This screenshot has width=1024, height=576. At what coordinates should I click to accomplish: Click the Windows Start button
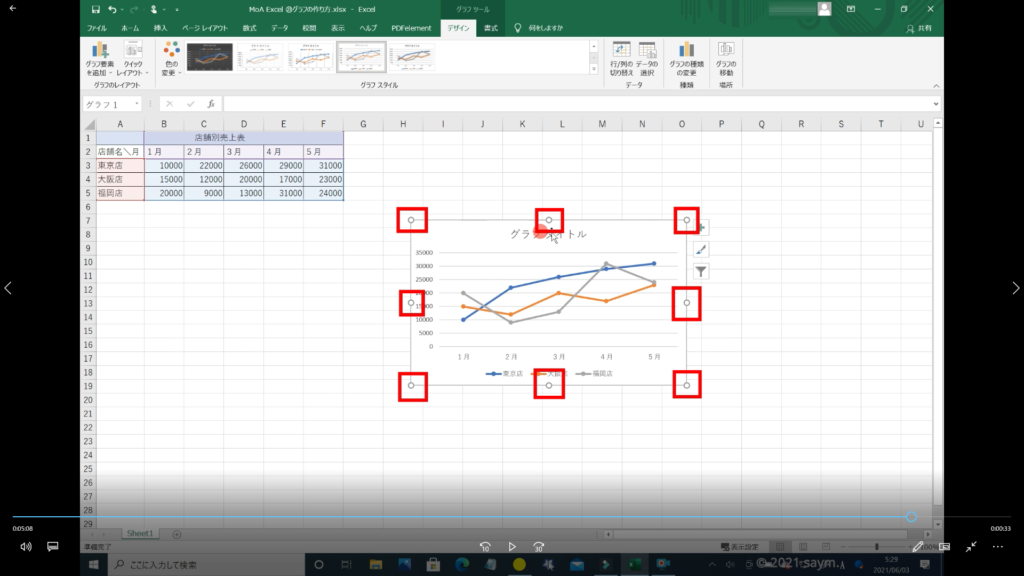click(x=94, y=565)
